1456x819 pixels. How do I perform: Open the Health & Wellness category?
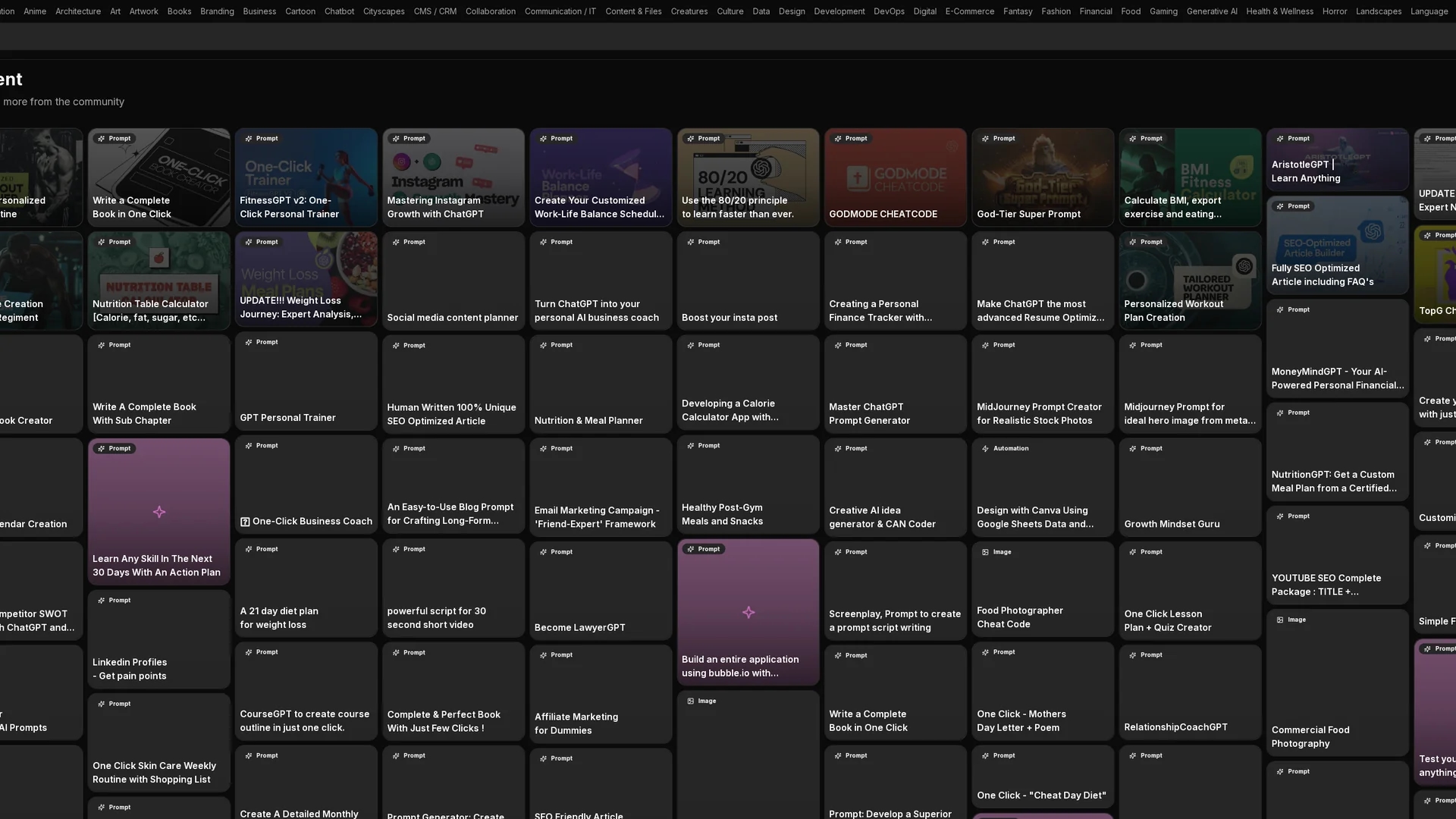tap(1279, 11)
